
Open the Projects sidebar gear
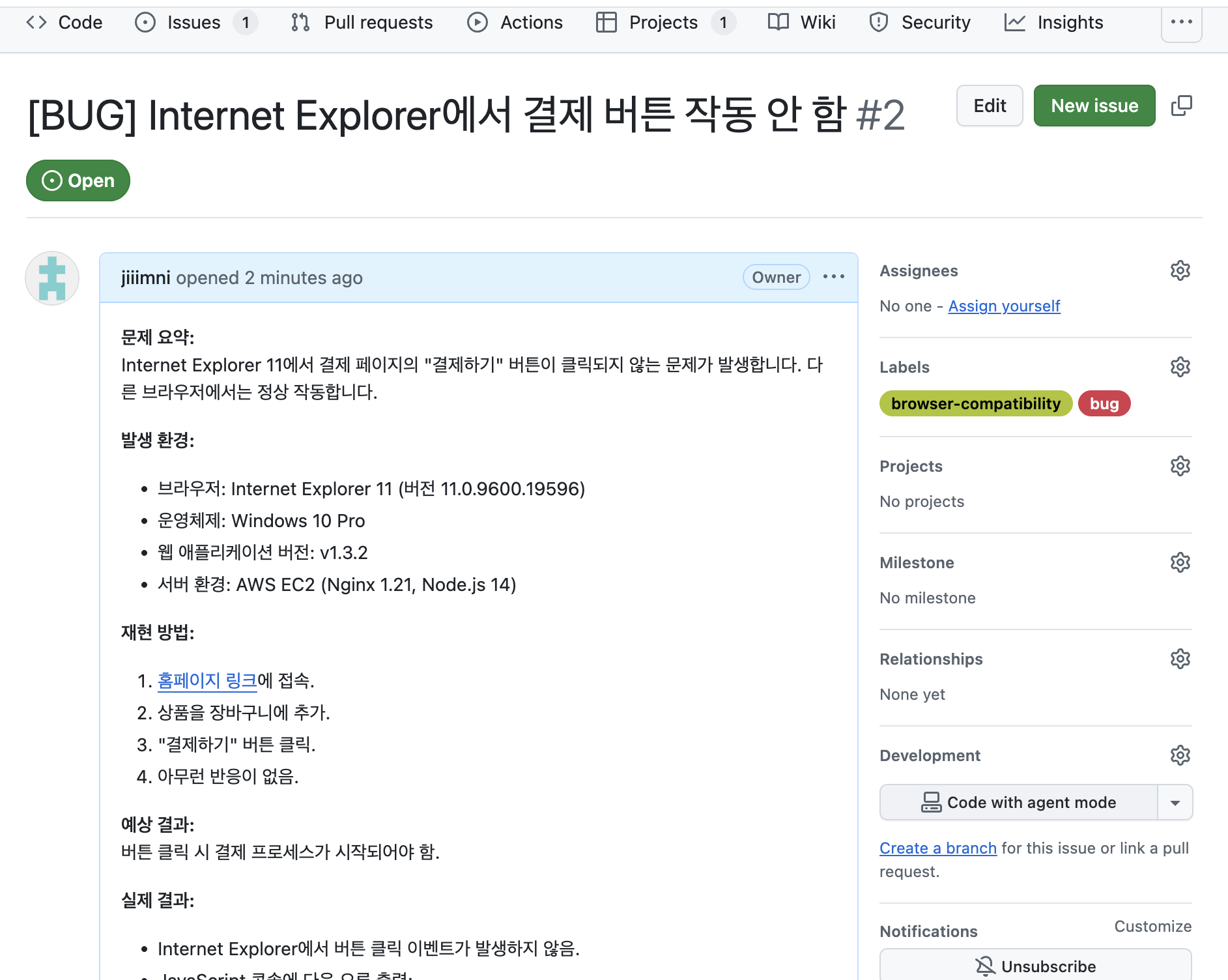click(1180, 466)
